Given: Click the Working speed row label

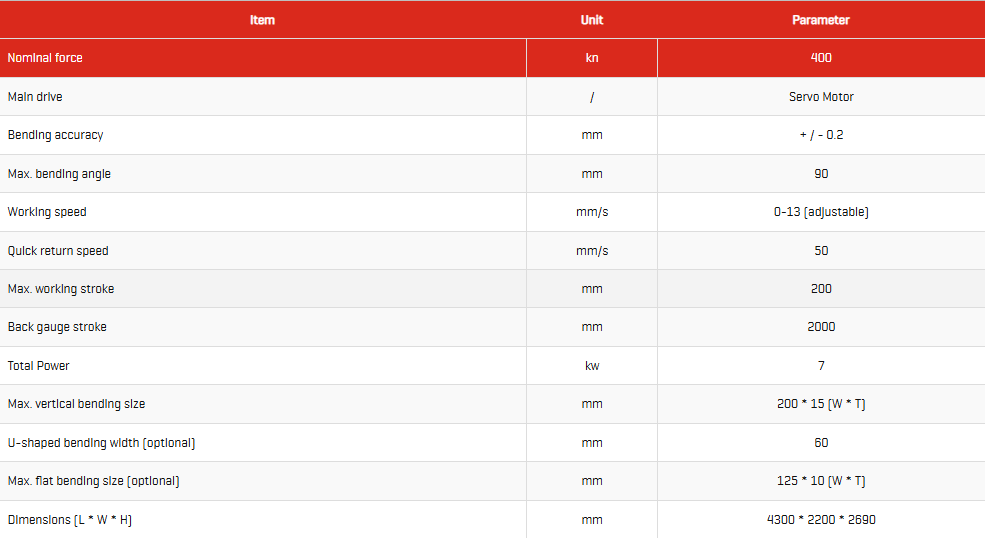Looking at the screenshot, I should point(47,212).
